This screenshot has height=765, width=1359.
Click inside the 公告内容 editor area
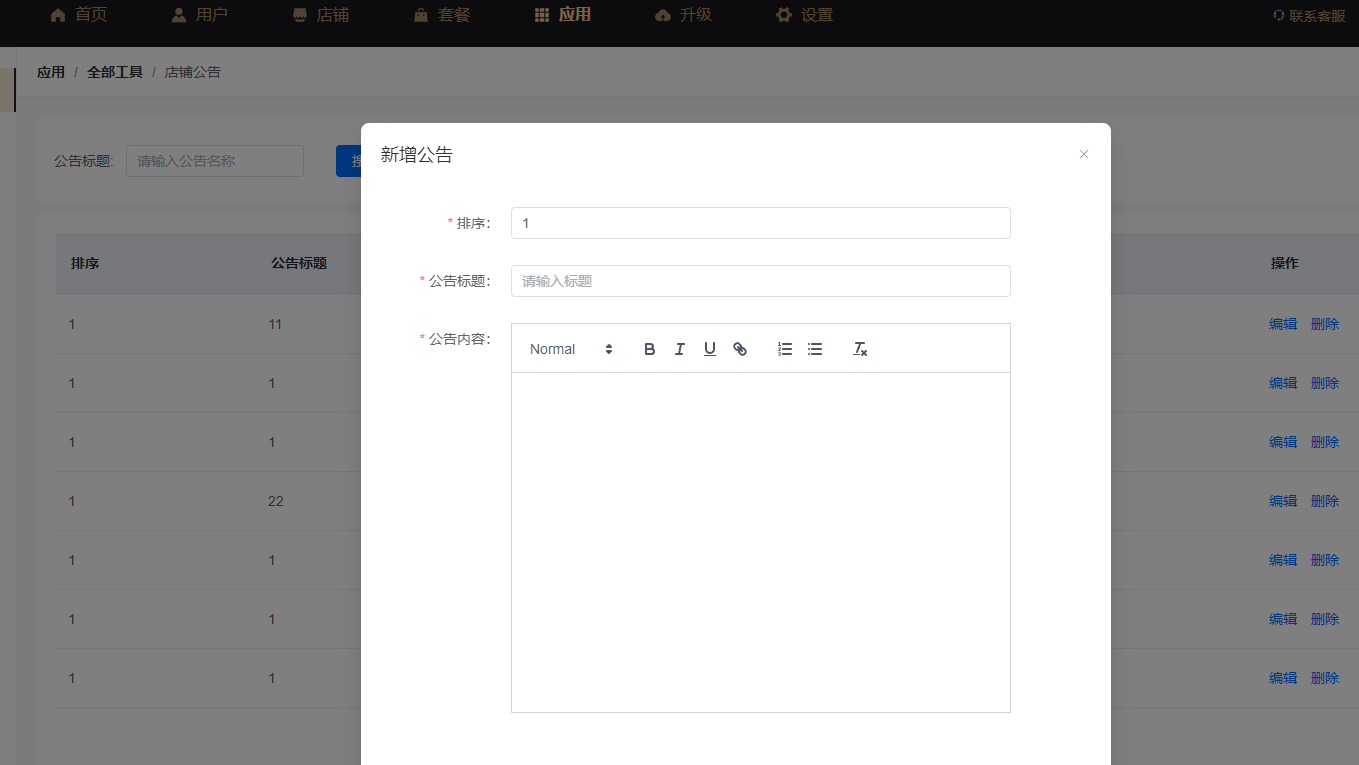pyautogui.click(x=760, y=542)
